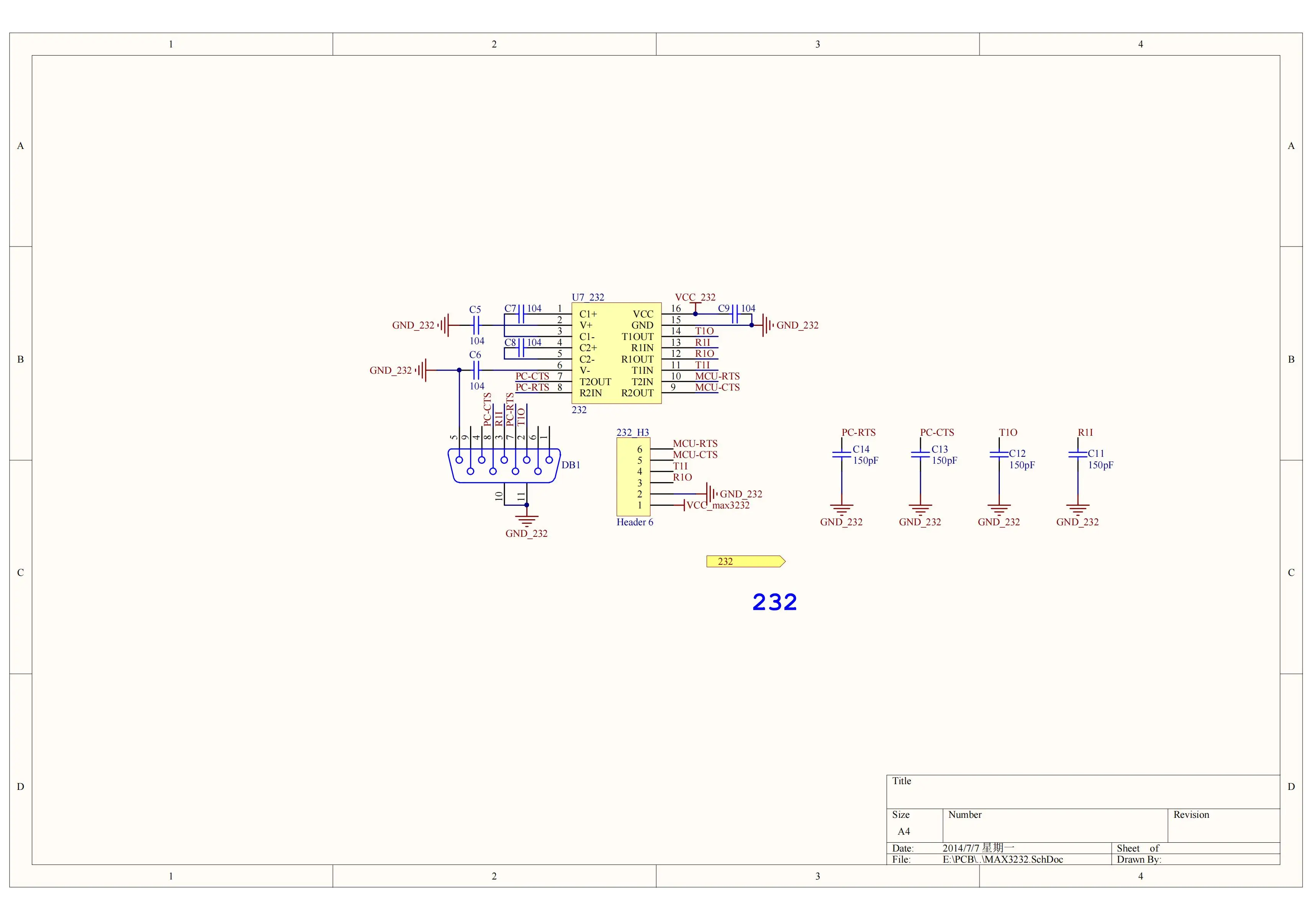1316x922 pixels.
Task: Click R2IN pin name inside IC
Action: click(591, 393)
